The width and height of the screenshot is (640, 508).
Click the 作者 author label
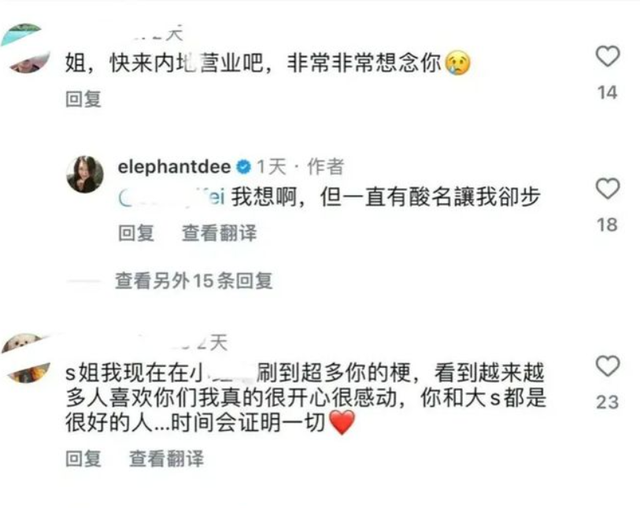[325, 167]
